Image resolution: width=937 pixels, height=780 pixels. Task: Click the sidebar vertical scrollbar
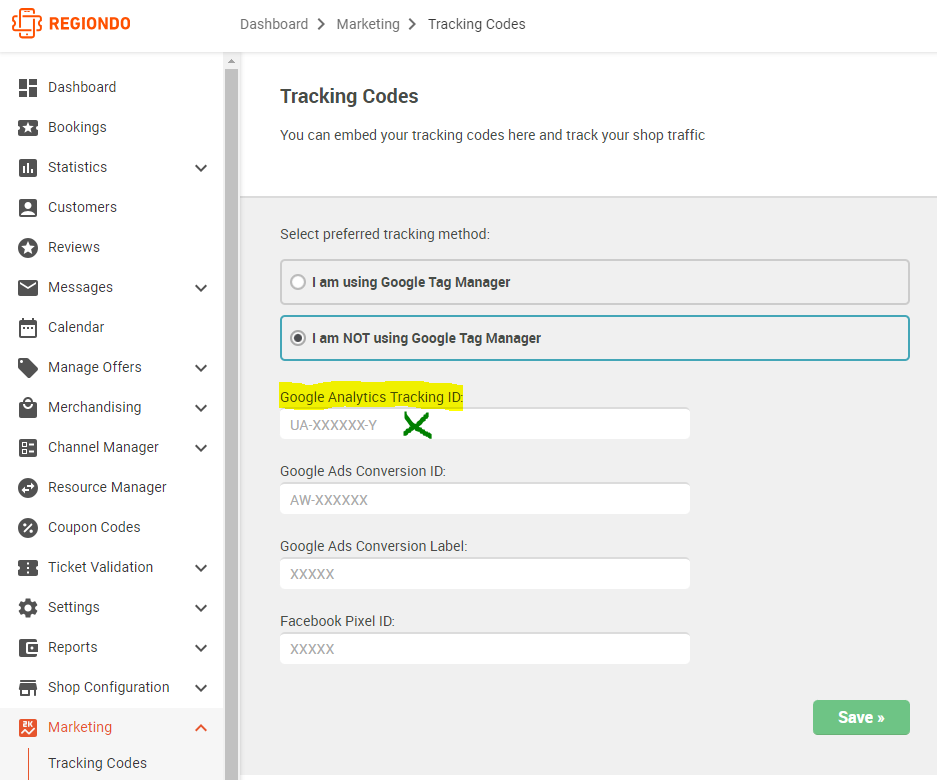(x=231, y=418)
